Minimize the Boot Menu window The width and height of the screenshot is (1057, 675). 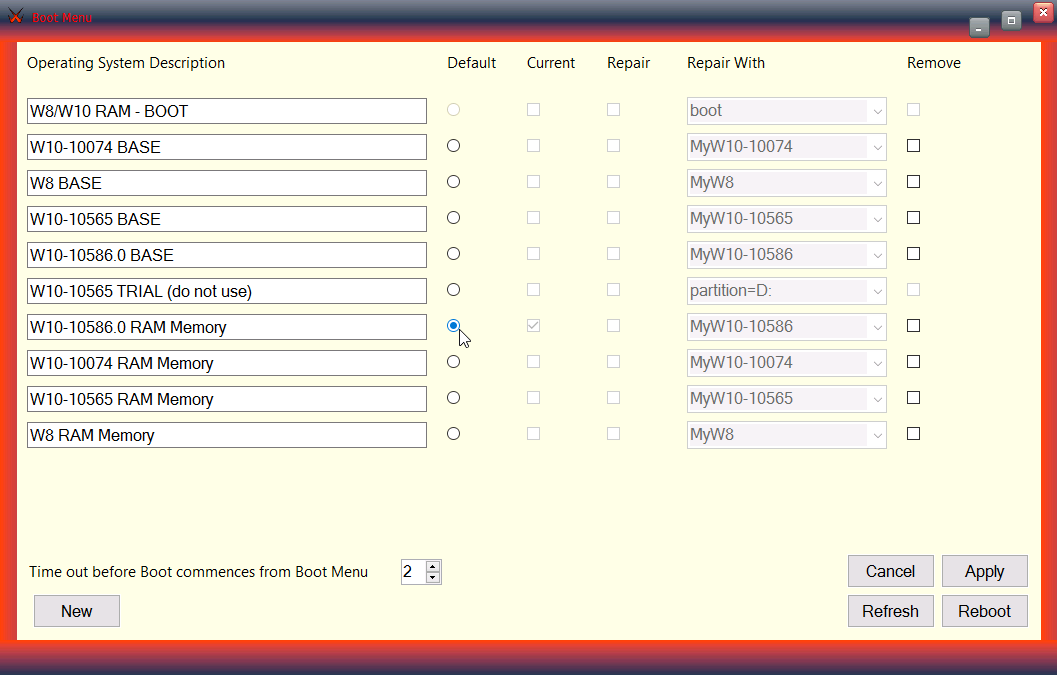point(979,28)
